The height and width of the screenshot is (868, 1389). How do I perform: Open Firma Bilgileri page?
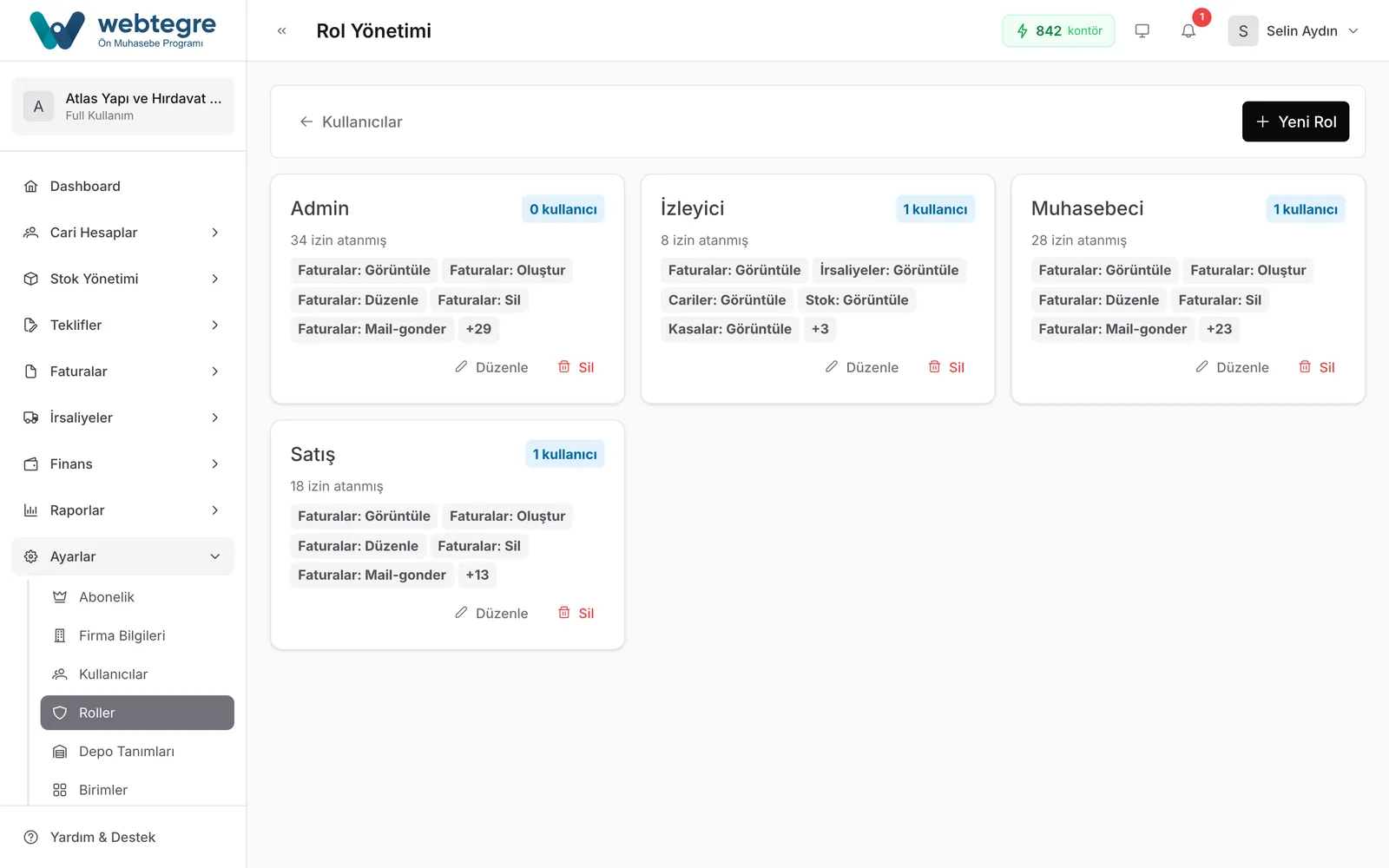(137, 635)
